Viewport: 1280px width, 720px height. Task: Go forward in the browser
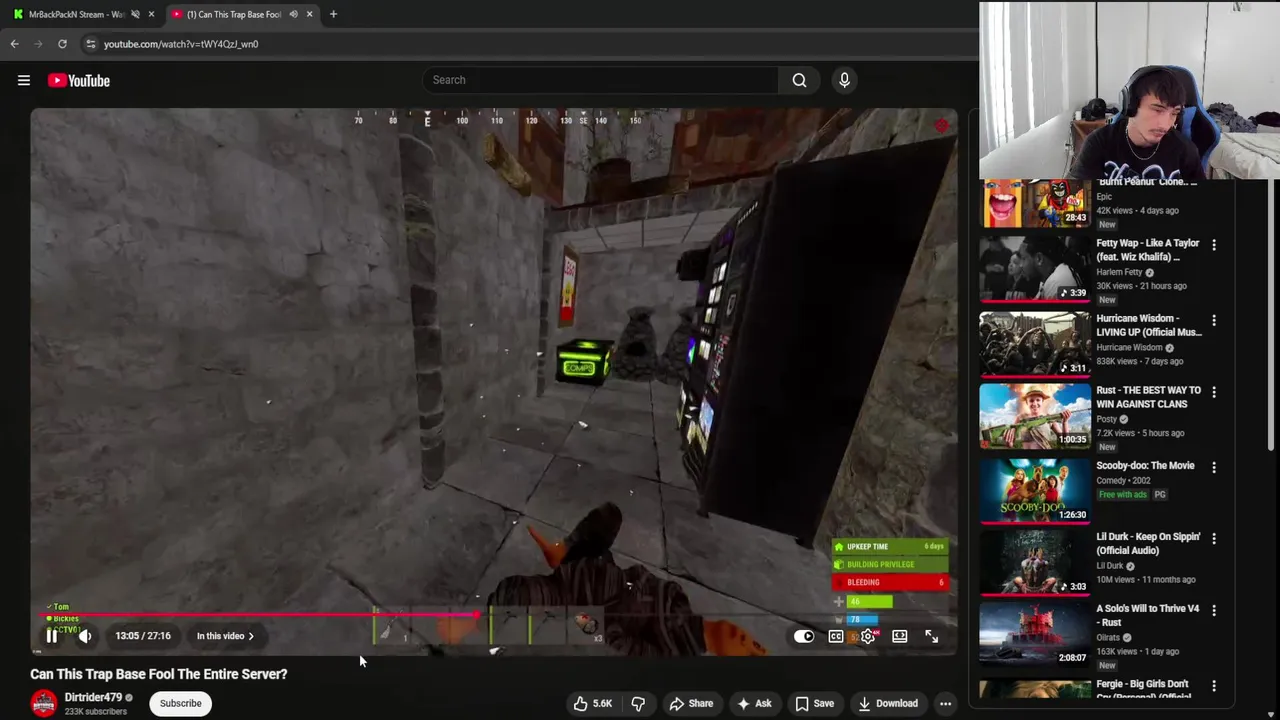coord(38,44)
